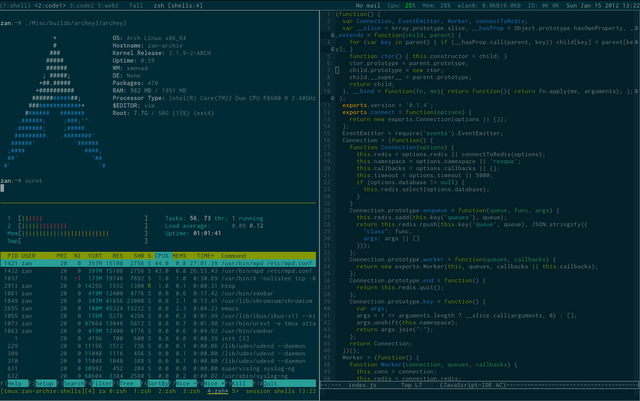Click the PRI column header in htop
This screenshot has height=401, width=640.
pyautogui.click(x=62, y=256)
